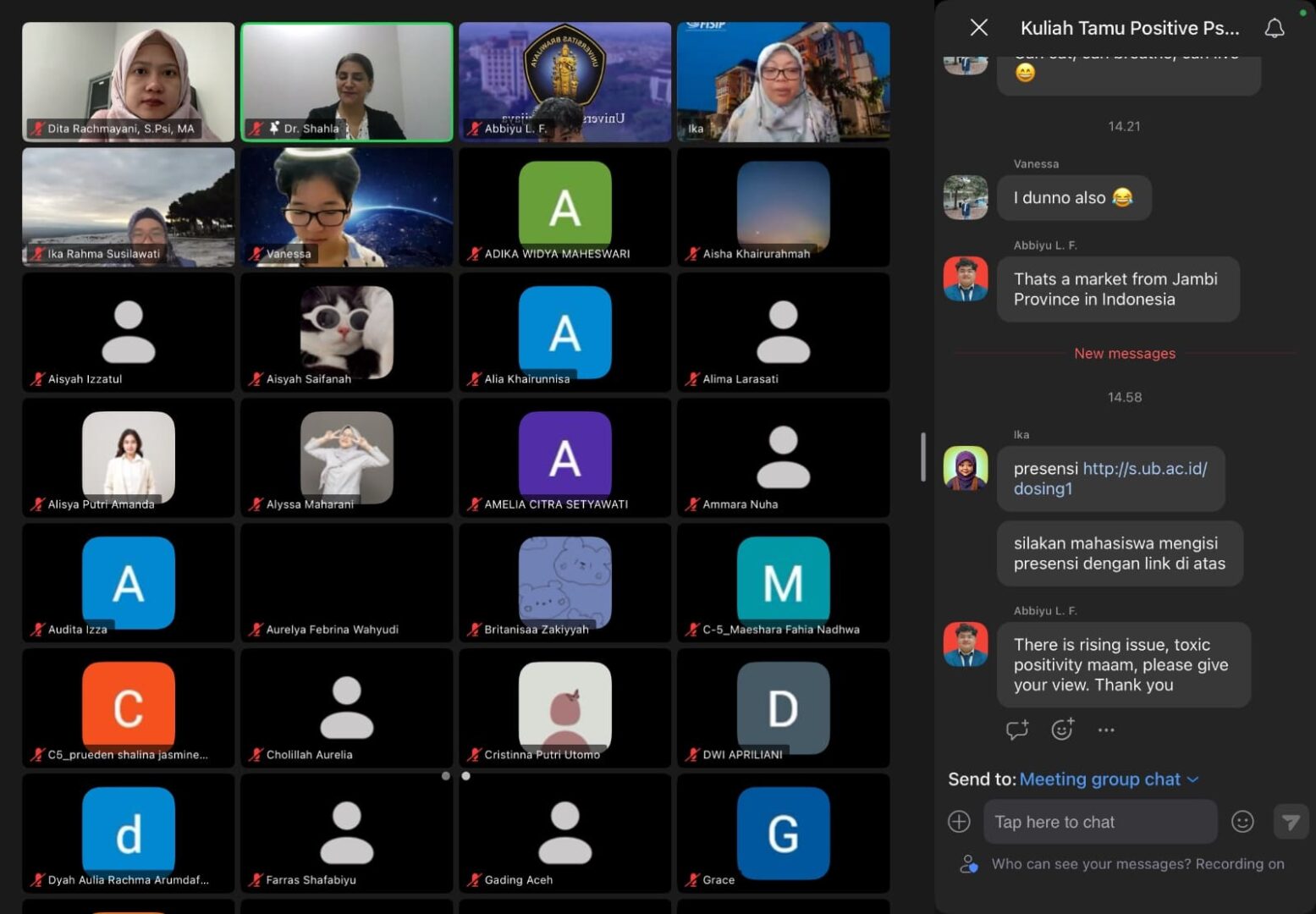Click message 'silakan mahasiswa mengisi presensi'
The width and height of the screenshot is (1316, 914).
click(1120, 553)
